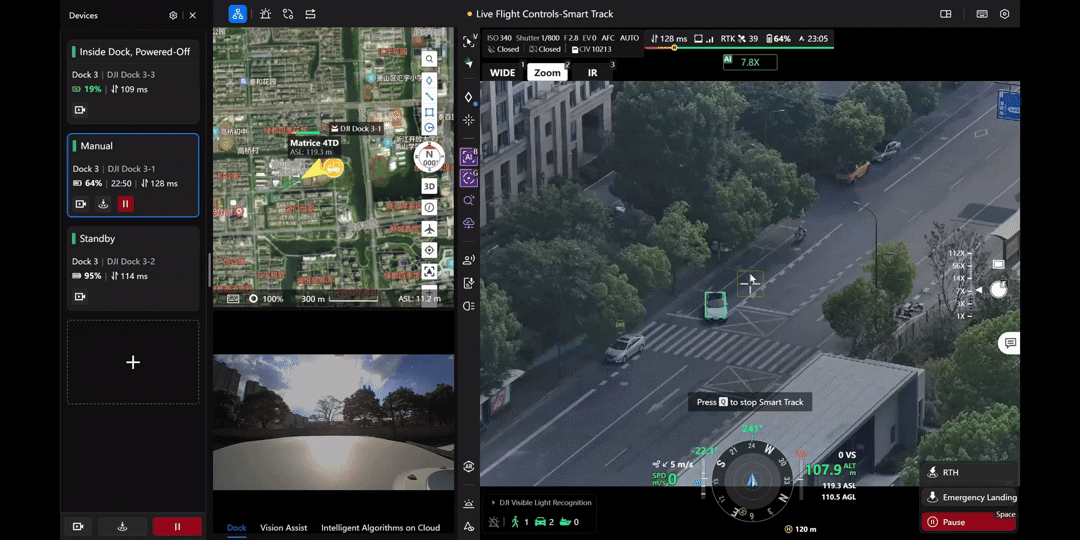Viewport: 1080px width, 540px height.
Task: Click the Emergency Landing button
Action: pos(968,497)
